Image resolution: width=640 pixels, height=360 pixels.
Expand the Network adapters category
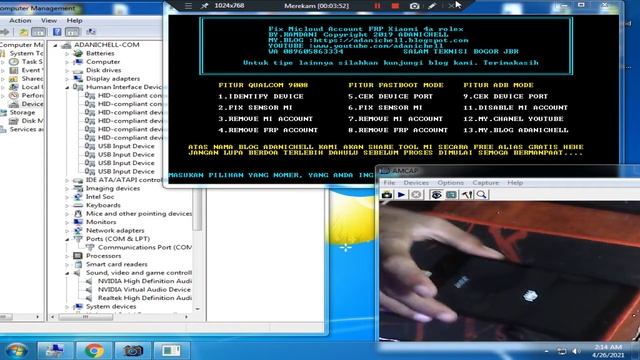click(67, 231)
